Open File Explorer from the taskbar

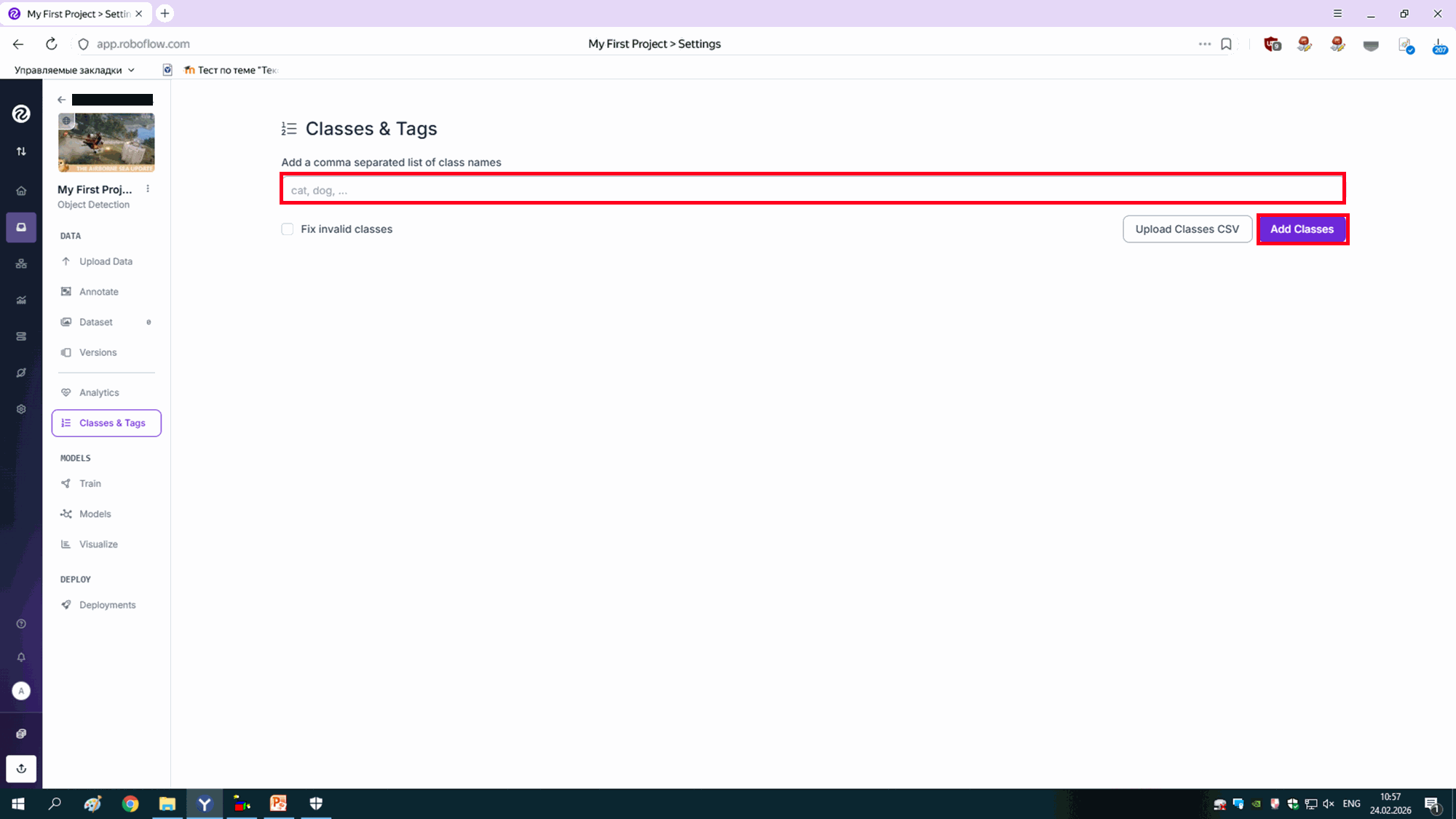coord(167,804)
